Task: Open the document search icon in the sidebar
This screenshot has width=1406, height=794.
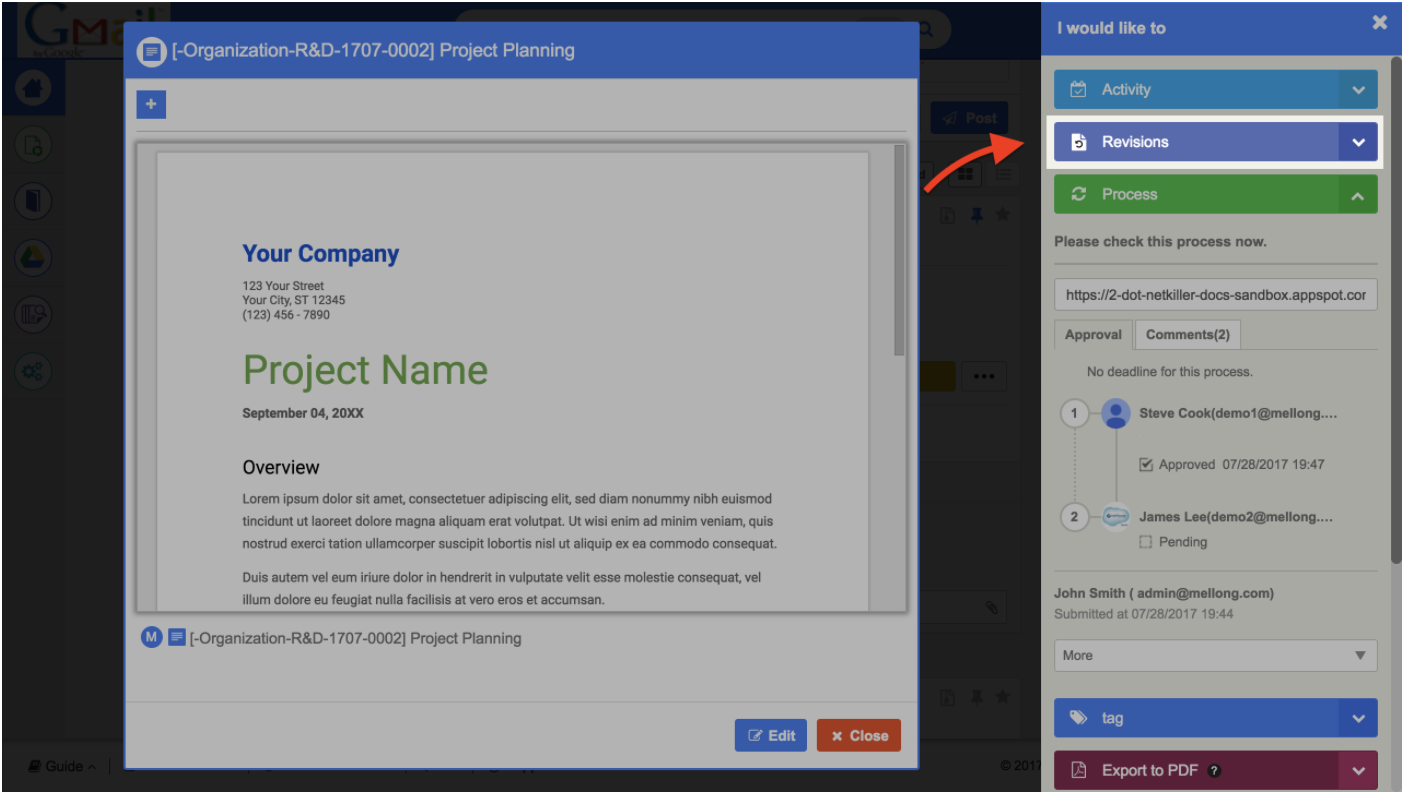Action: (x=33, y=146)
